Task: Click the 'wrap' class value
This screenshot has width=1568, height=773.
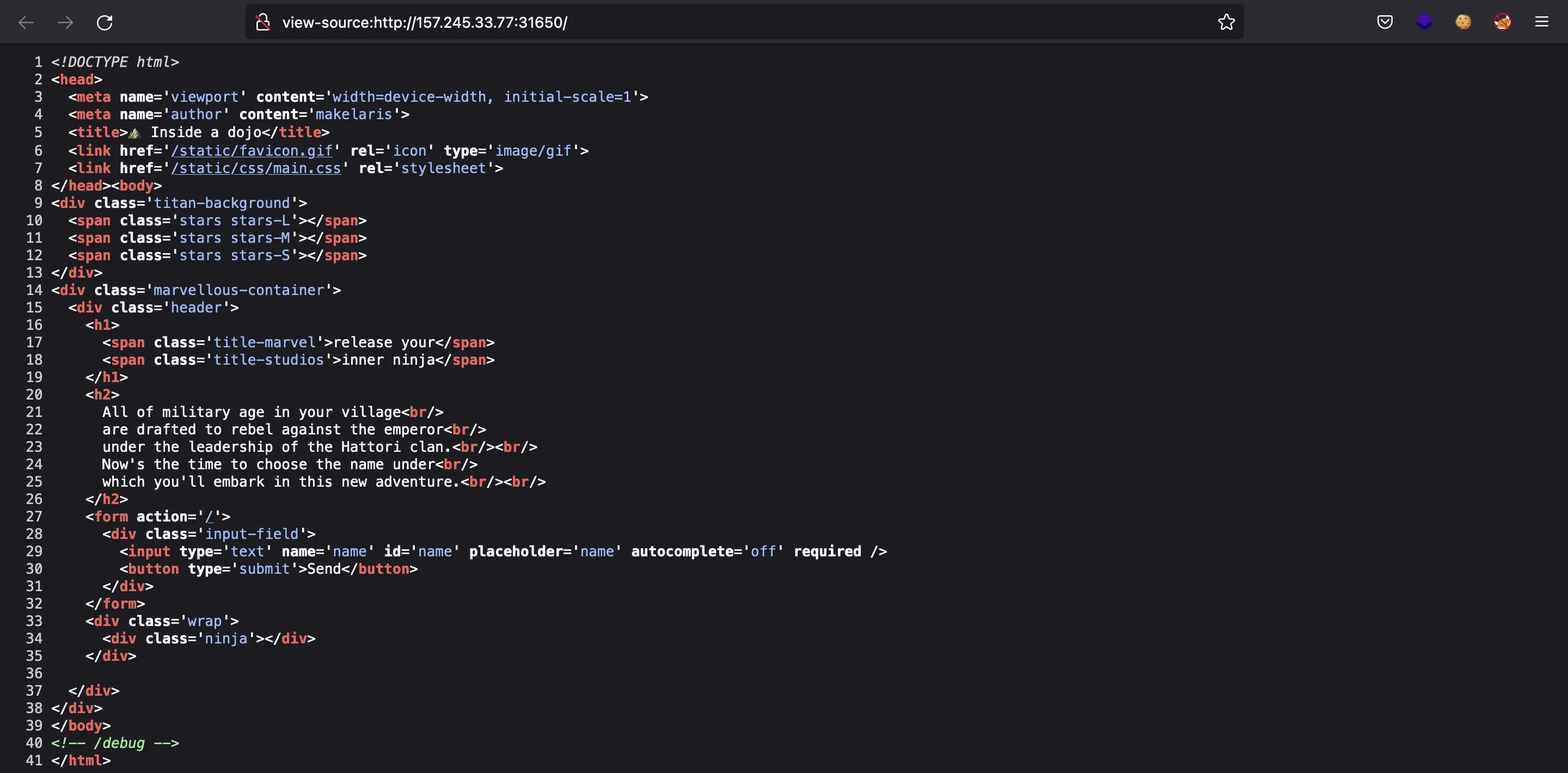Action: click(205, 621)
